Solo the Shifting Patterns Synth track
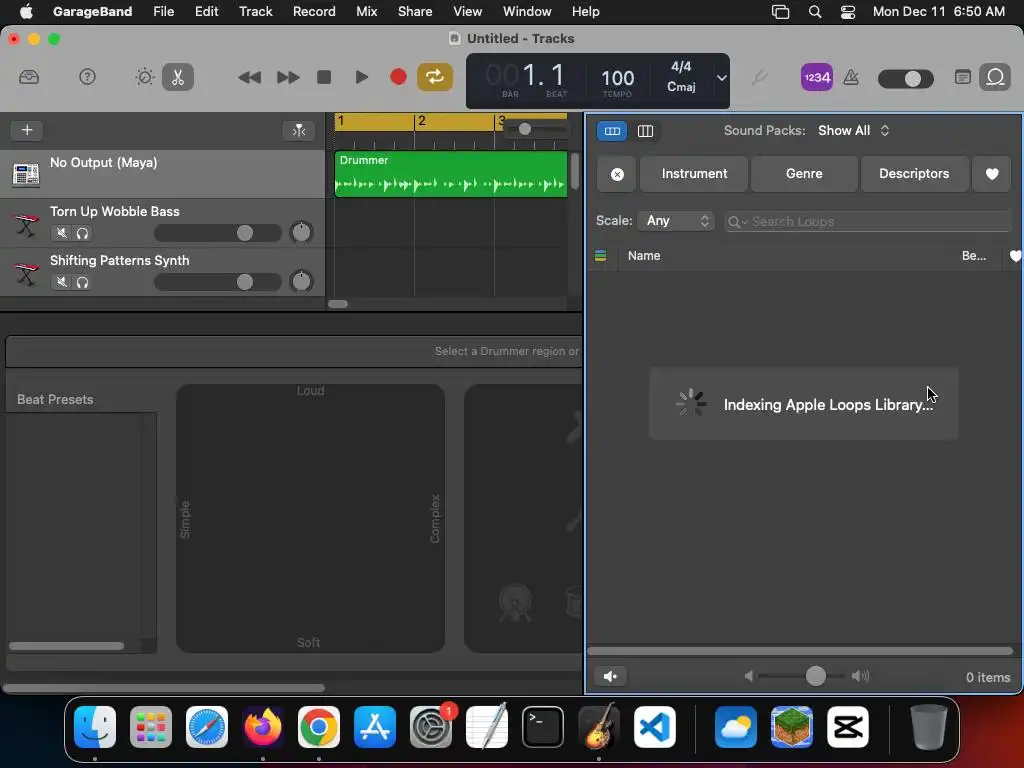1024x768 pixels. click(x=82, y=282)
